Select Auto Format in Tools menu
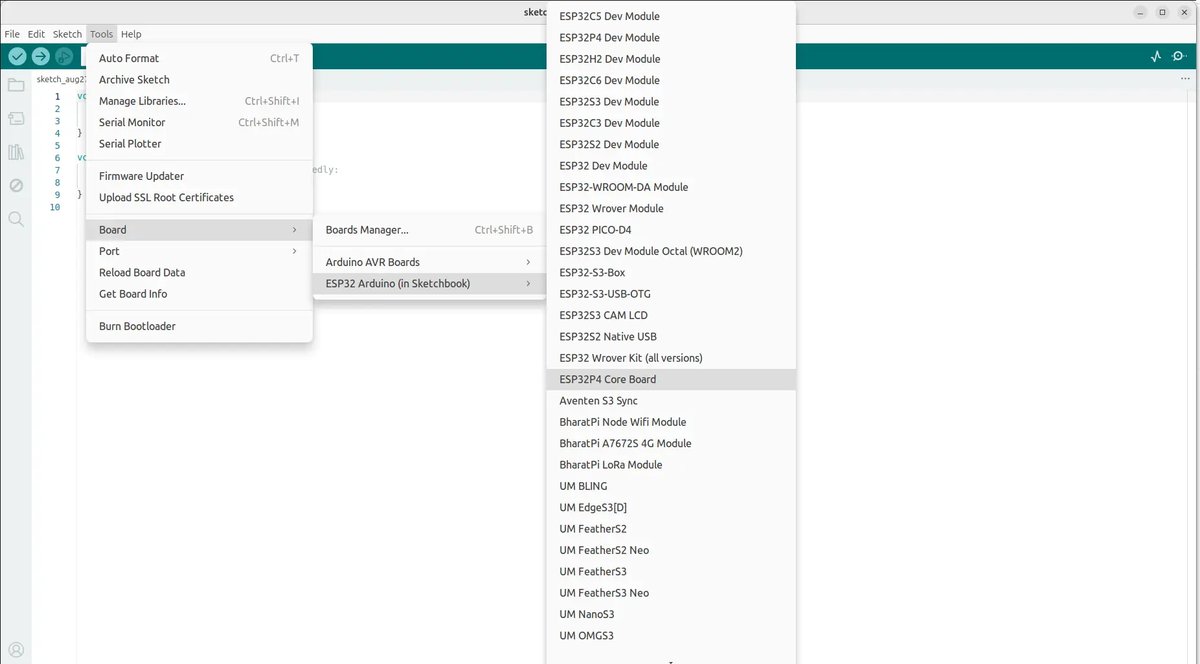Image resolution: width=1200 pixels, height=664 pixels. coord(199,58)
